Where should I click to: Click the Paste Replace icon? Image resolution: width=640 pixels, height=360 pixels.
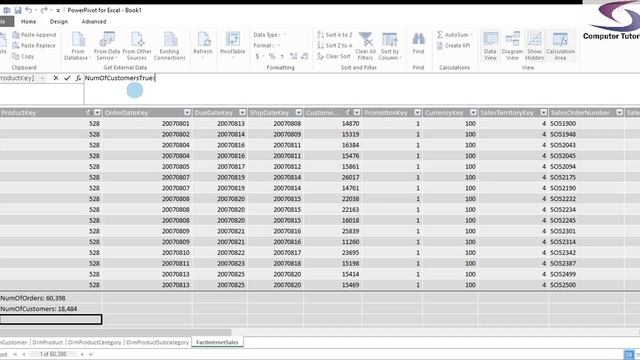(16, 46)
